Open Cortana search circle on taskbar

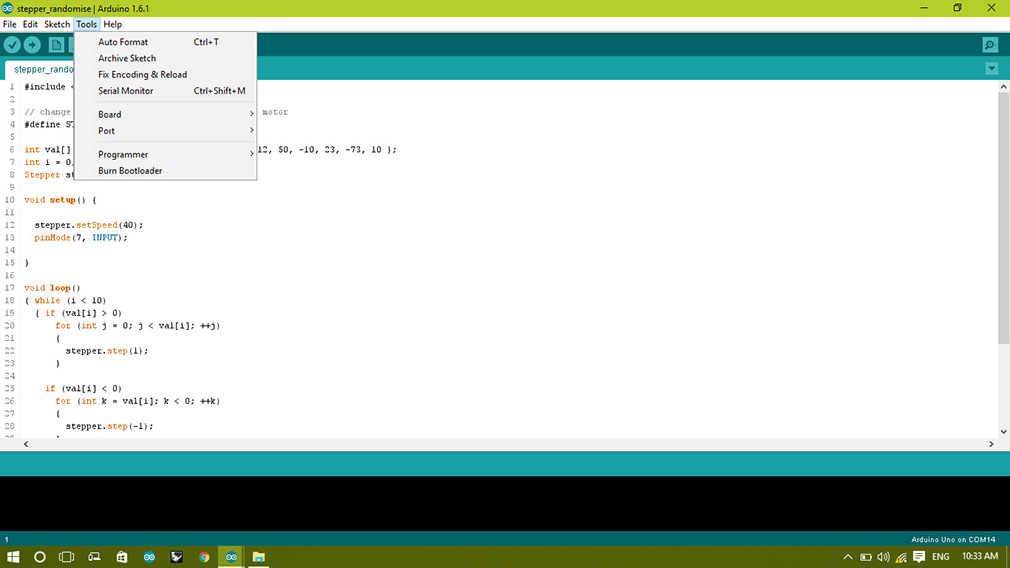[40, 557]
